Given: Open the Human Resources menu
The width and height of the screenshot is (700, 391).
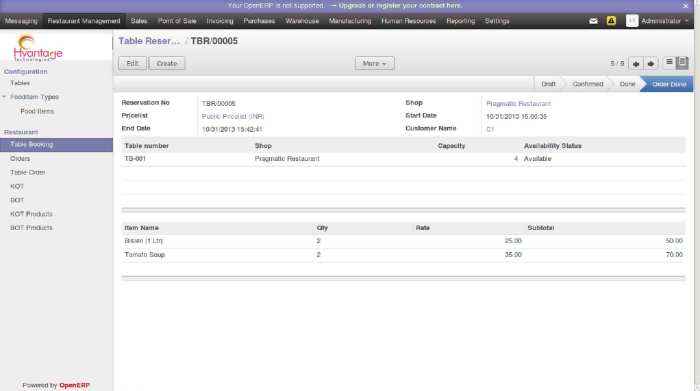Looking at the screenshot, I should pyautogui.click(x=408, y=21).
